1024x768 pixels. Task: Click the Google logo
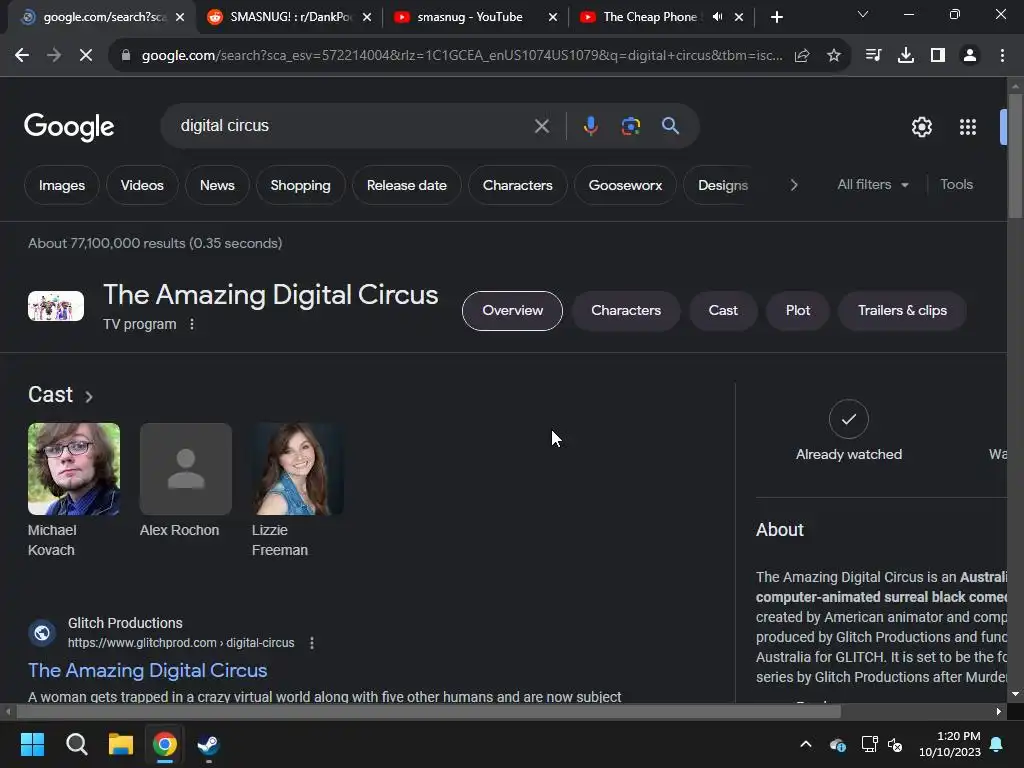pyautogui.click(x=69, y=127)
